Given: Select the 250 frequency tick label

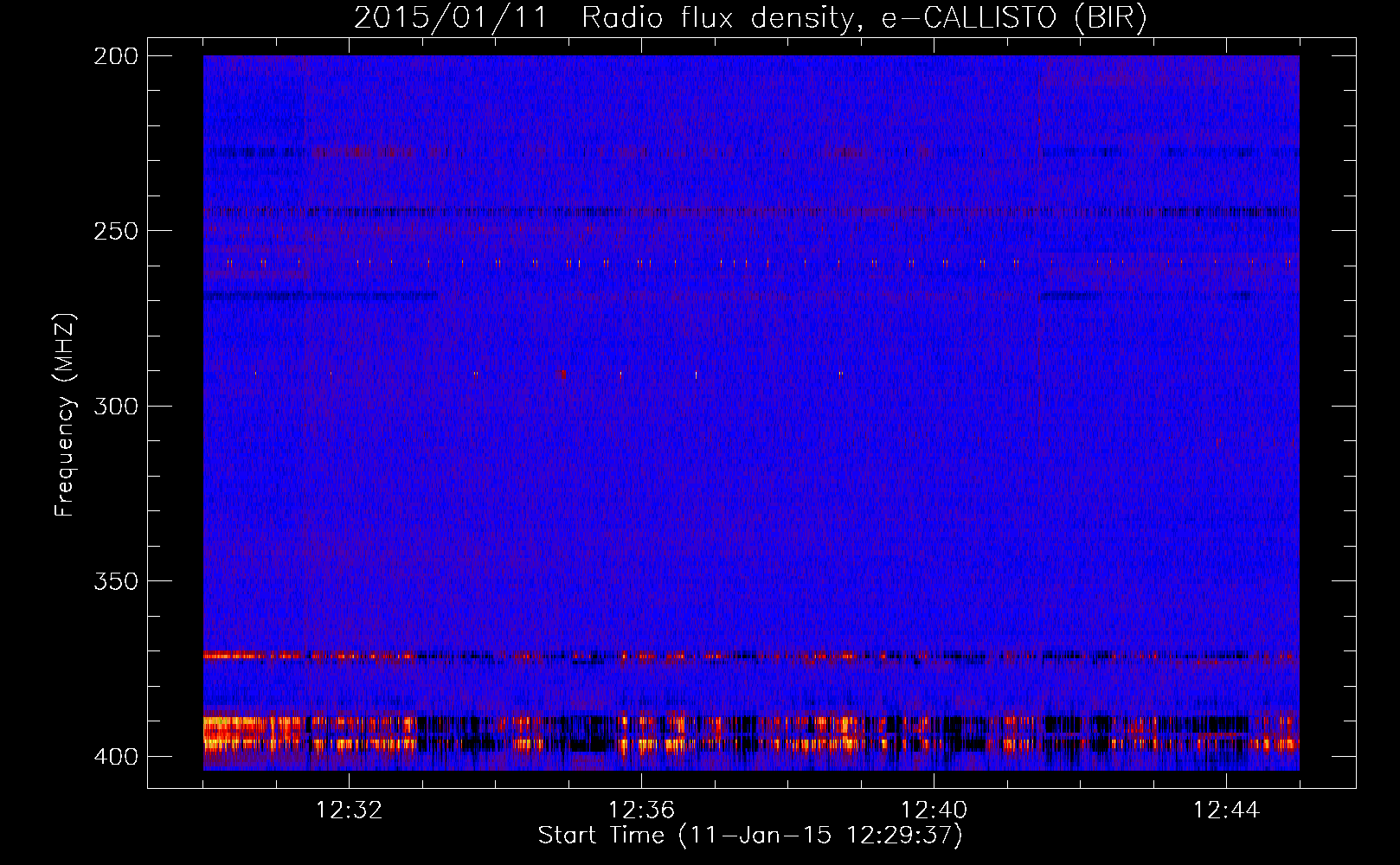Looking at the screenshot, I should [x=116, y=231].
